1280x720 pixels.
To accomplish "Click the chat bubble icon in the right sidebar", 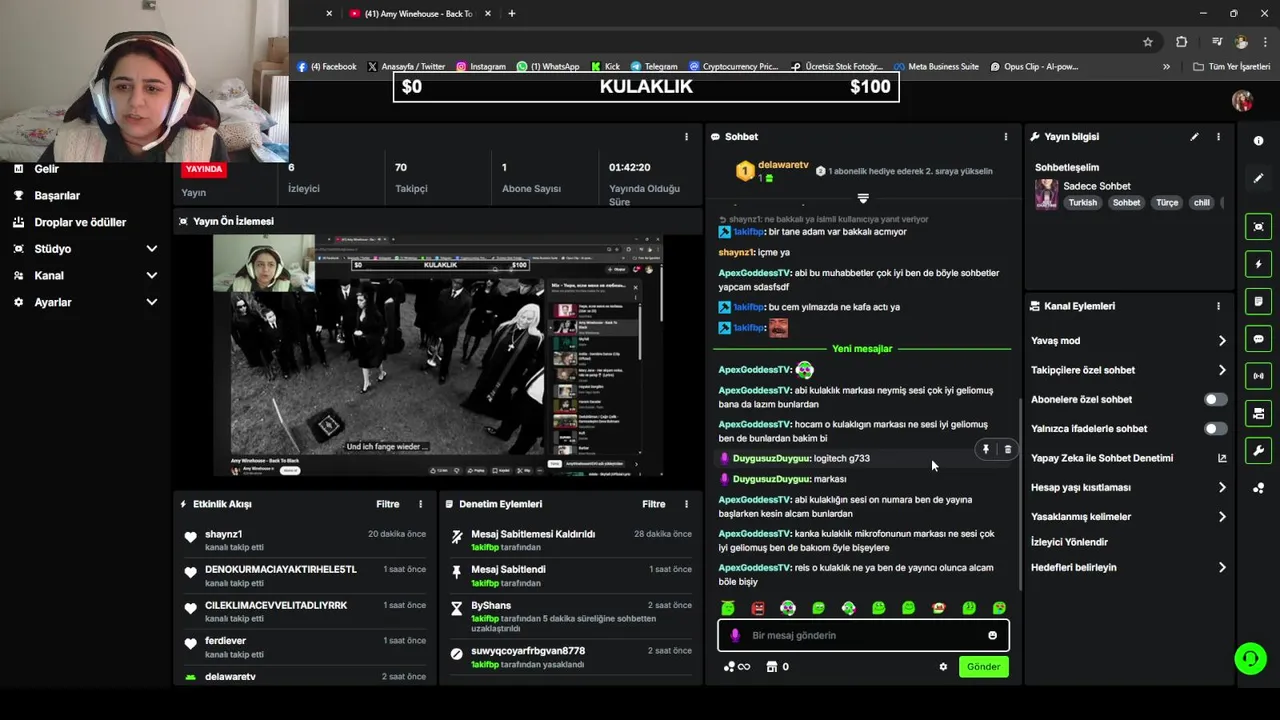I will [1258, 339].
